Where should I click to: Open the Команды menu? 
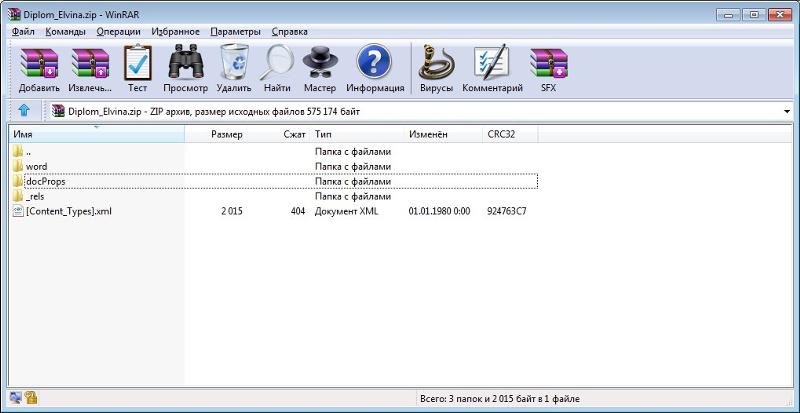coord(65,32)
